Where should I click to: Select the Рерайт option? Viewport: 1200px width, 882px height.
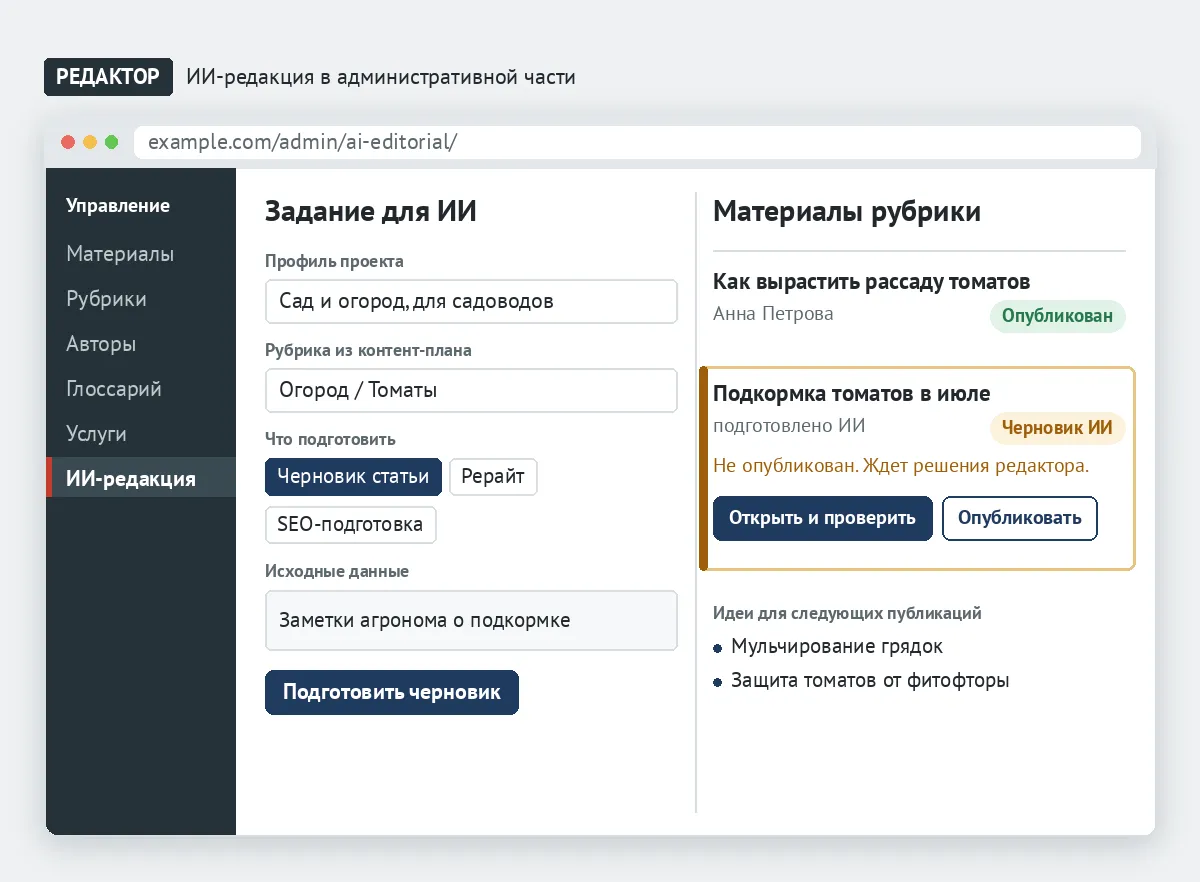tap(493, 476)
